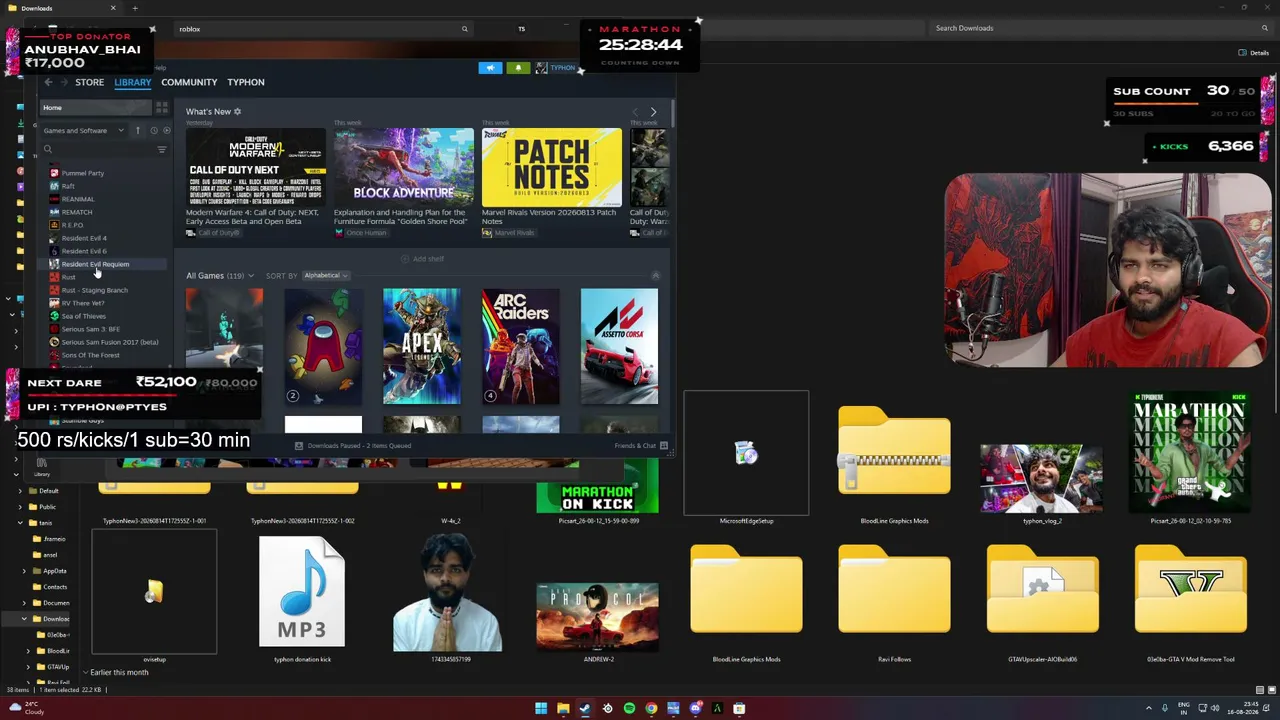Image resolution: width=1280 pixels, height=720 pixels.
Task: Open the Sort By Alphabetical dropdown
Action: click(325, 276)
